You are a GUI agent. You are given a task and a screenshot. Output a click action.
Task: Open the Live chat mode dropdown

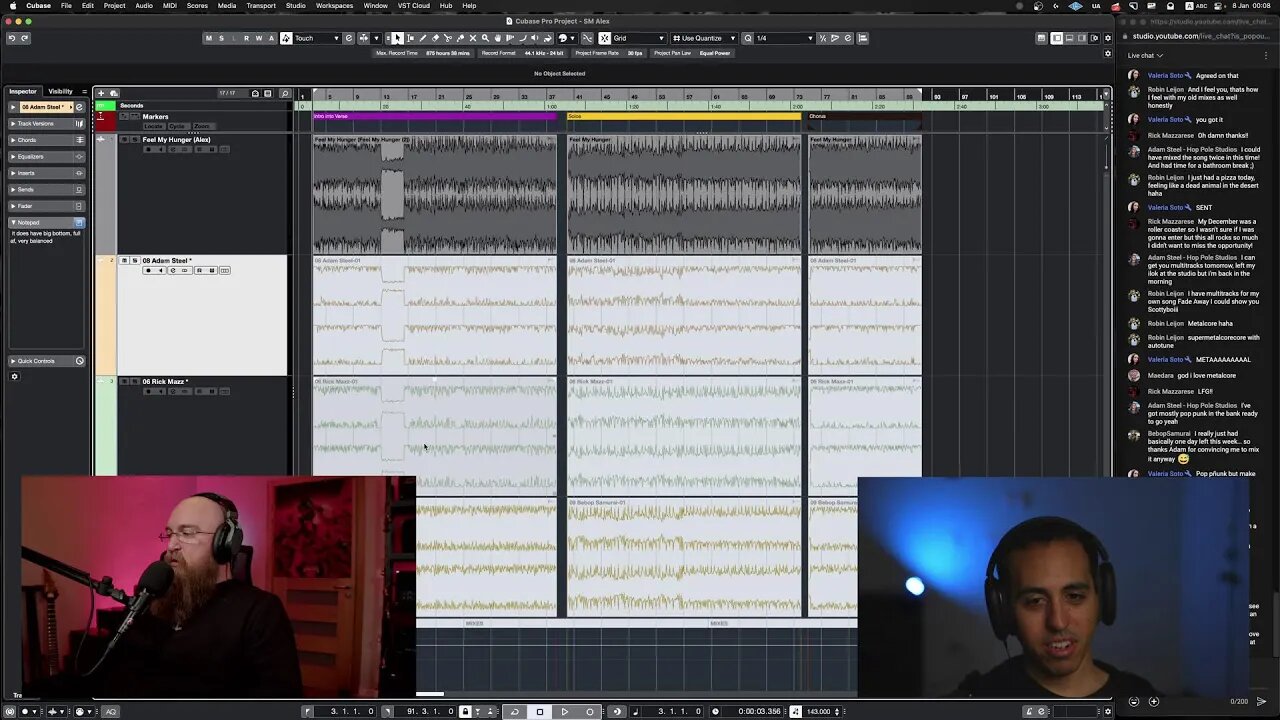[x=1146, y=55]
